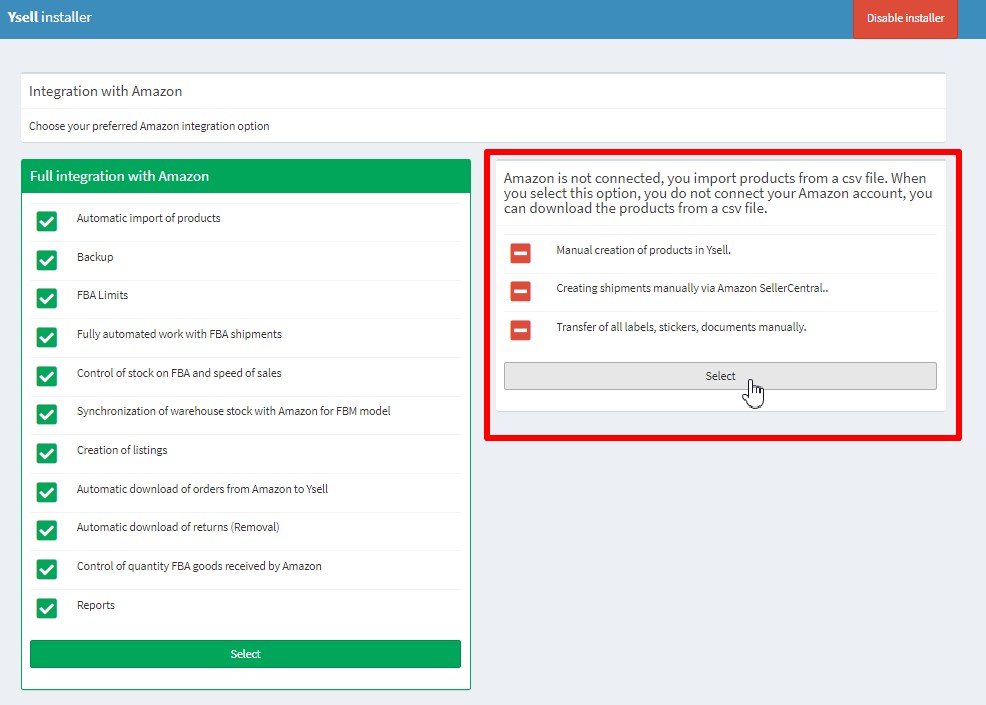Click red minus icon for Transfer of all labels
This screenshot has width=986, height=705.
coord(520,330)
